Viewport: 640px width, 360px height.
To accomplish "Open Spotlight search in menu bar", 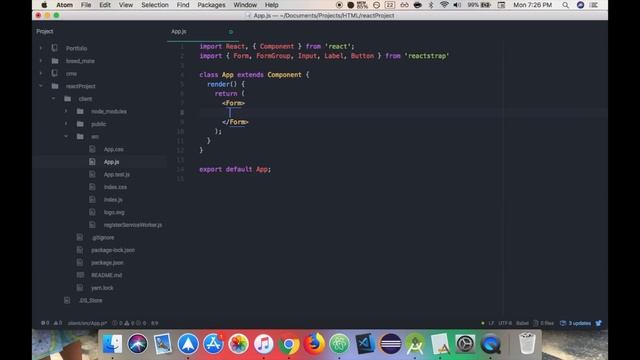I will [x=565, y=5].
